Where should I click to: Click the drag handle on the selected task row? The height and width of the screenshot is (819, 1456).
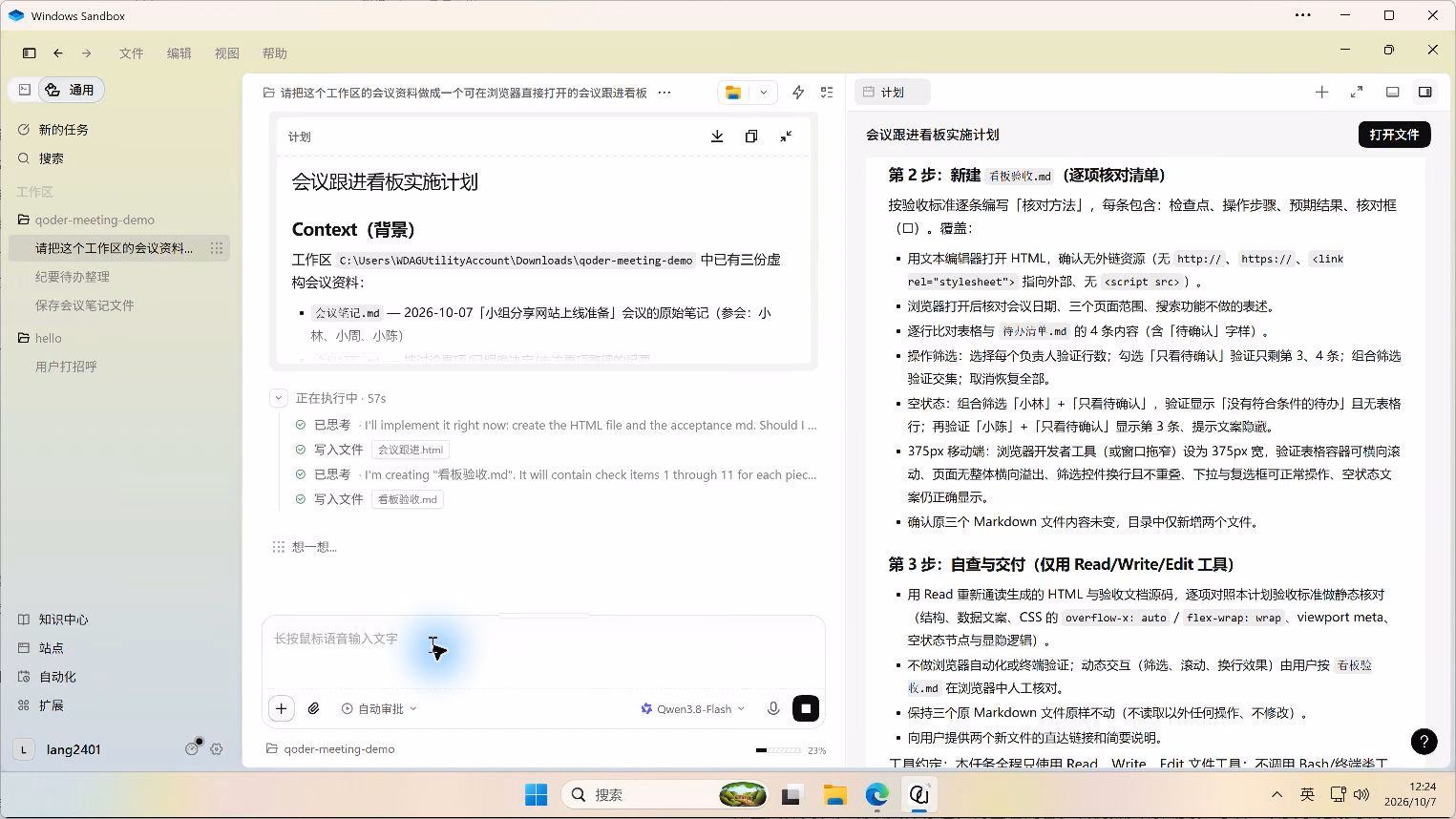(x=217, y=248)
